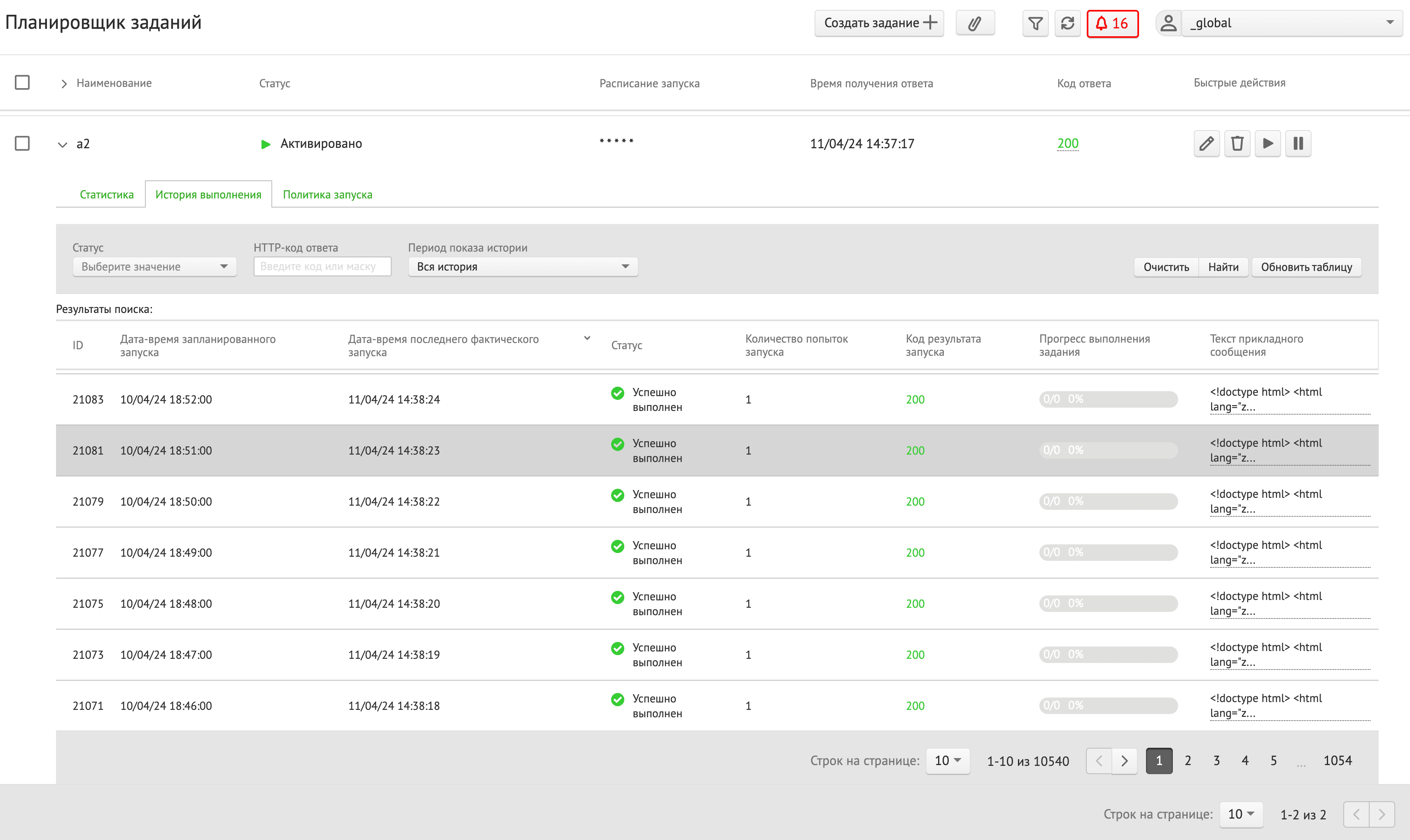Screen dimensions: 1410x840
Task: Focus the HTTP-код ответа input field
Action: (322, 266)
